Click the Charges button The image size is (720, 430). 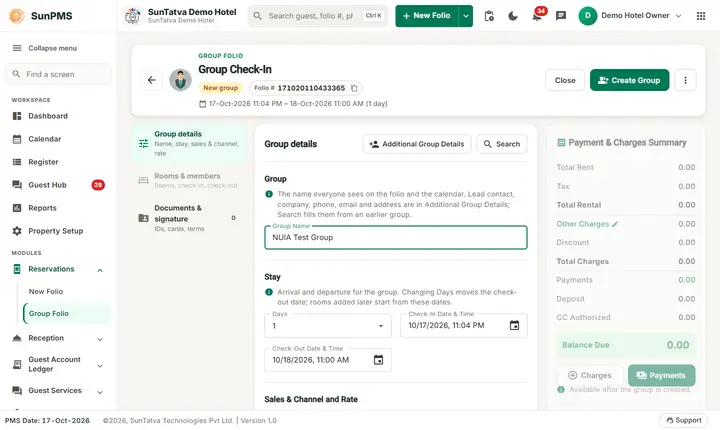point(590,375)
